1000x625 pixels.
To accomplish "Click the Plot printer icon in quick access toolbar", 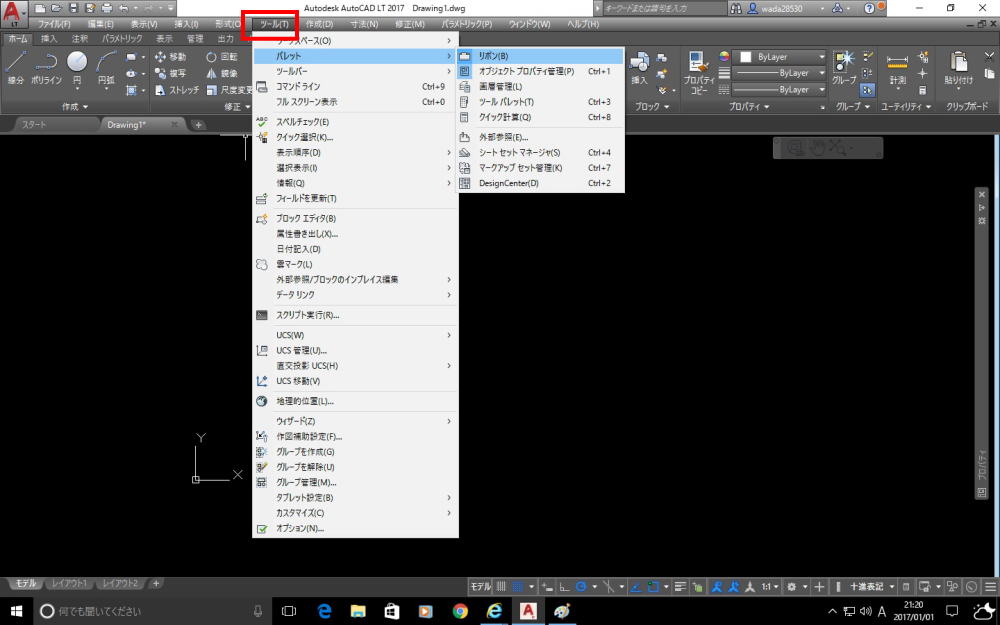I will 107,8.
